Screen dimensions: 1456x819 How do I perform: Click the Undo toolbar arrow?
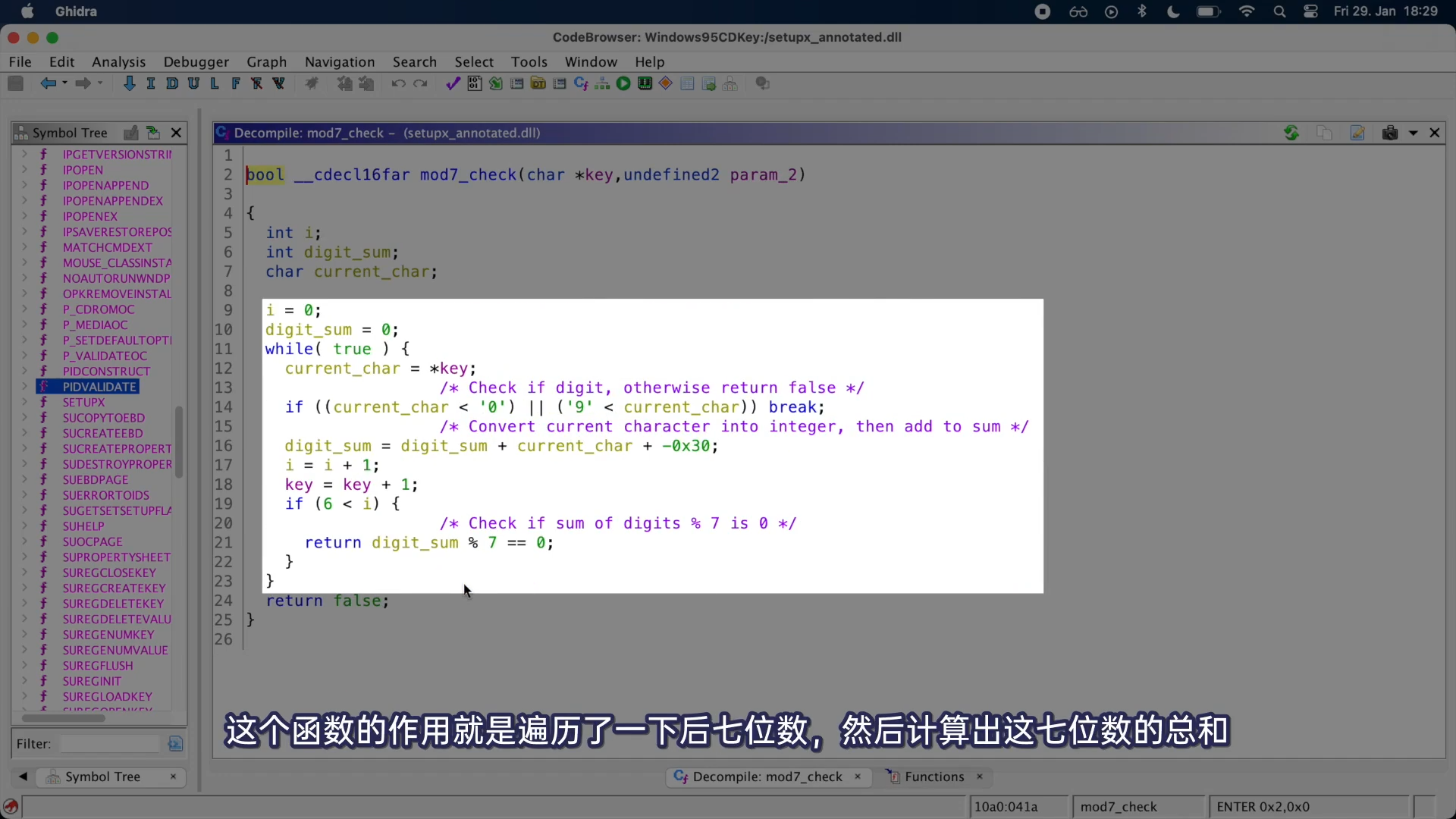pyautogui.click(x=398, y=83)
